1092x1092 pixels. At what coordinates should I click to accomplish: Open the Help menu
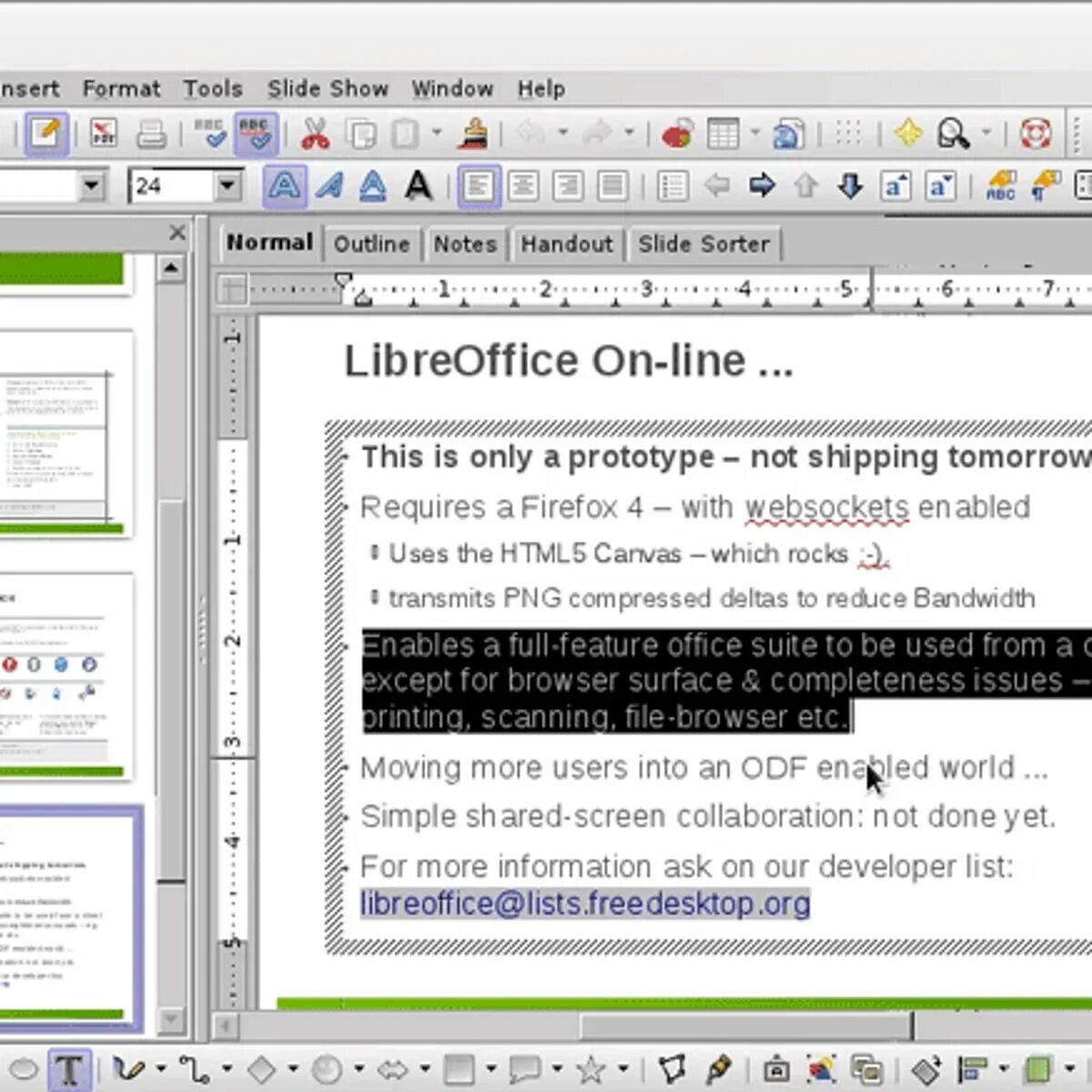[x=541, y=89]
